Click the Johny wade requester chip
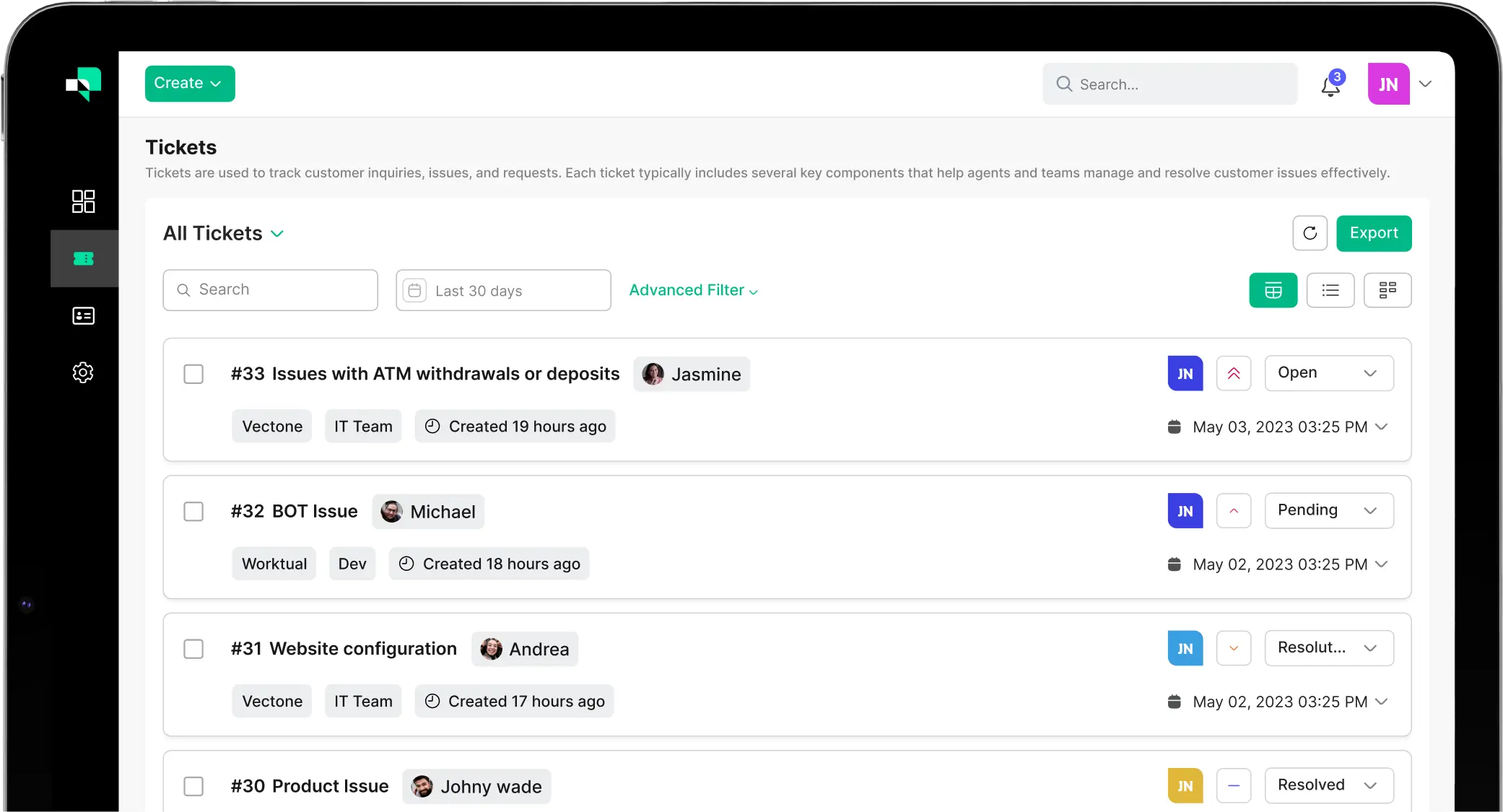 tap(476, 786)
